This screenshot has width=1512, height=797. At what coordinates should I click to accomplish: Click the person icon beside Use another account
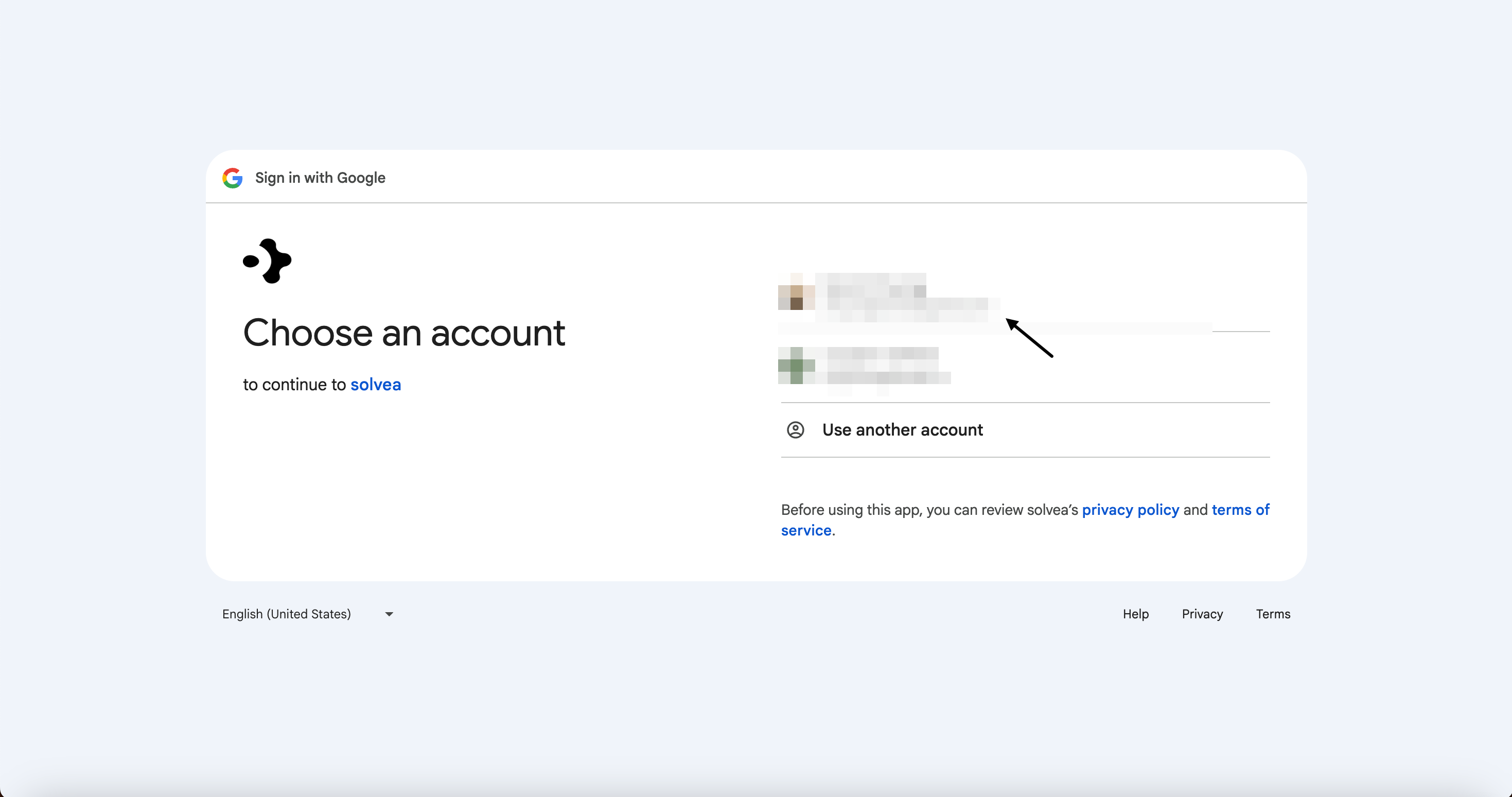[795, 430]
